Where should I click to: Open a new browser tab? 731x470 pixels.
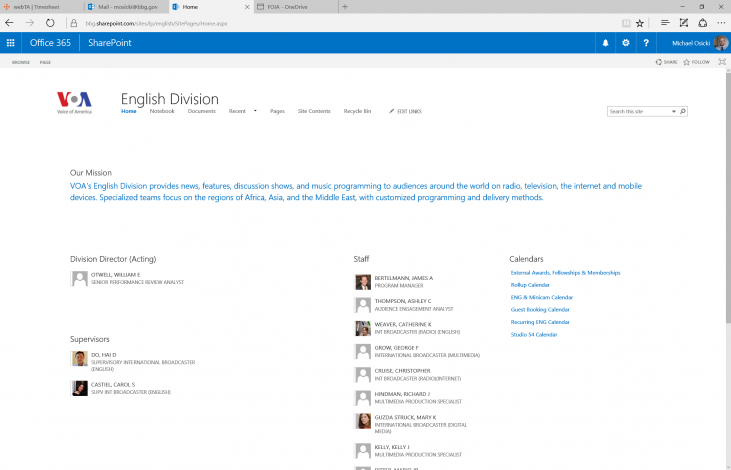pos(345,7)
